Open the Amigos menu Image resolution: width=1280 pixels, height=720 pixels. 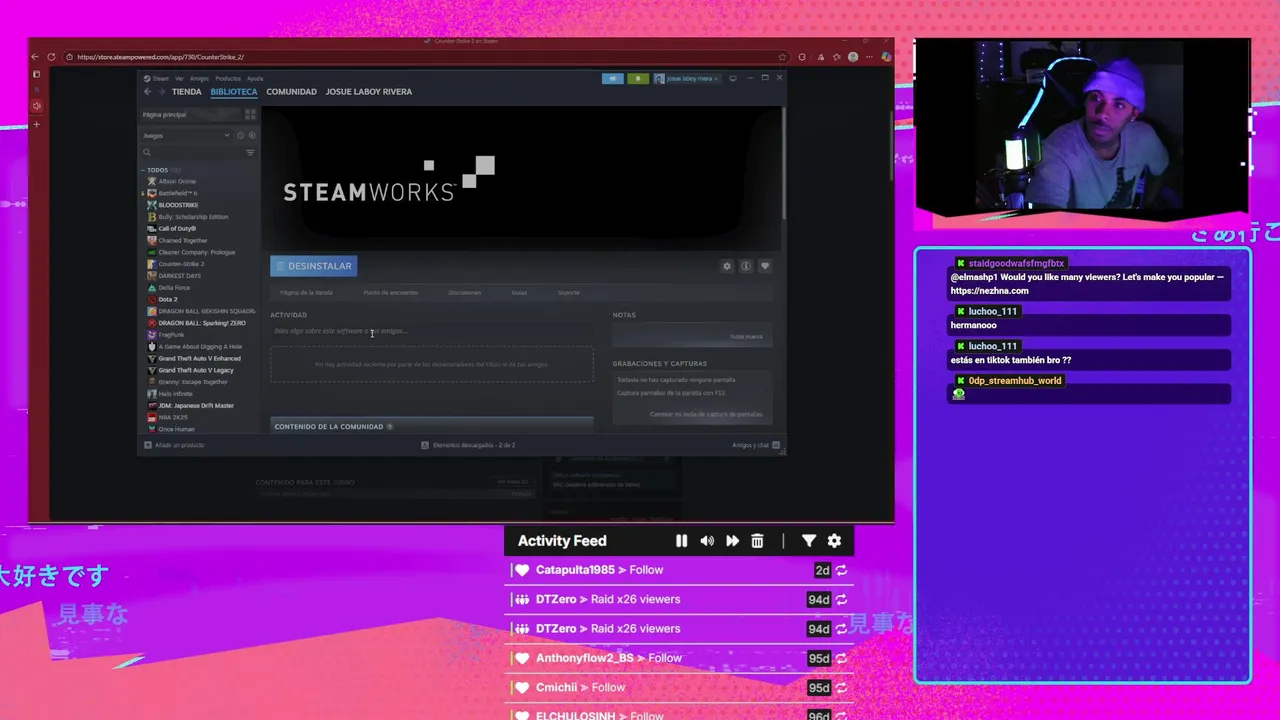(x=199, y=78)
